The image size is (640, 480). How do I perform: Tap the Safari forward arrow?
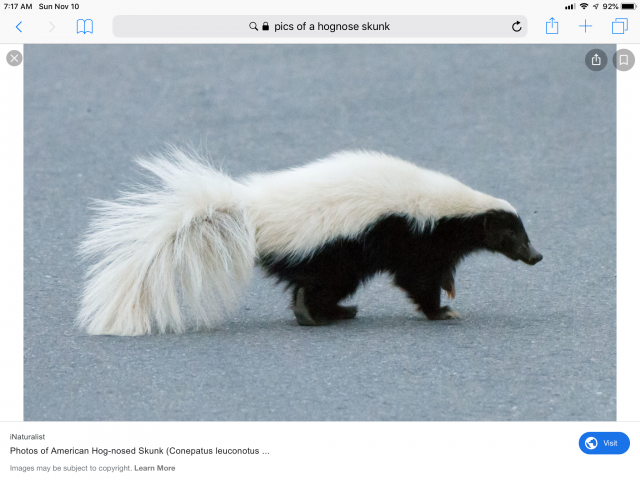click(x=52, y=27)
